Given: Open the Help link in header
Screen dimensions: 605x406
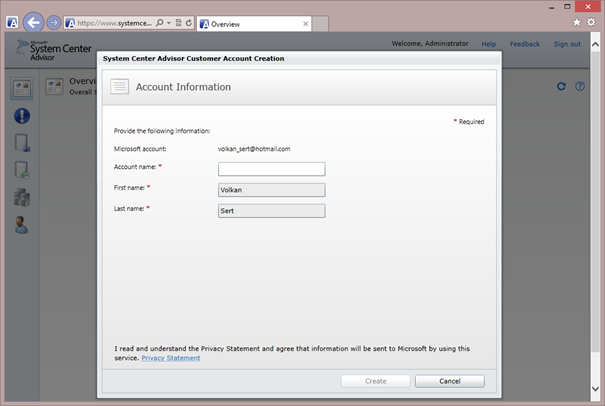Looking at the screenshot, I should coord(488,44).
